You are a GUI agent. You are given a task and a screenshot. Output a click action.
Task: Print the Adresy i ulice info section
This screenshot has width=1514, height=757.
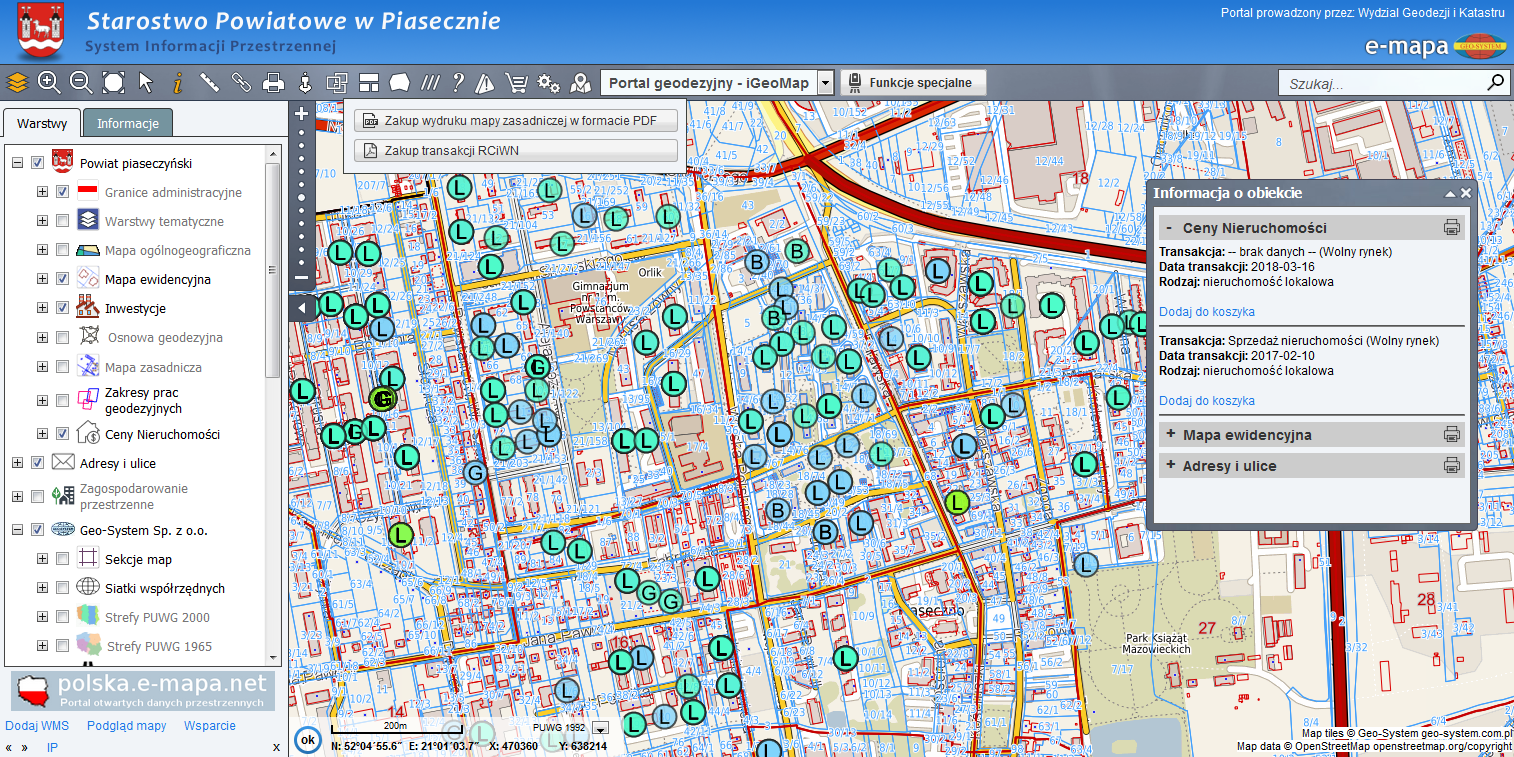[x=1452, y=465]
